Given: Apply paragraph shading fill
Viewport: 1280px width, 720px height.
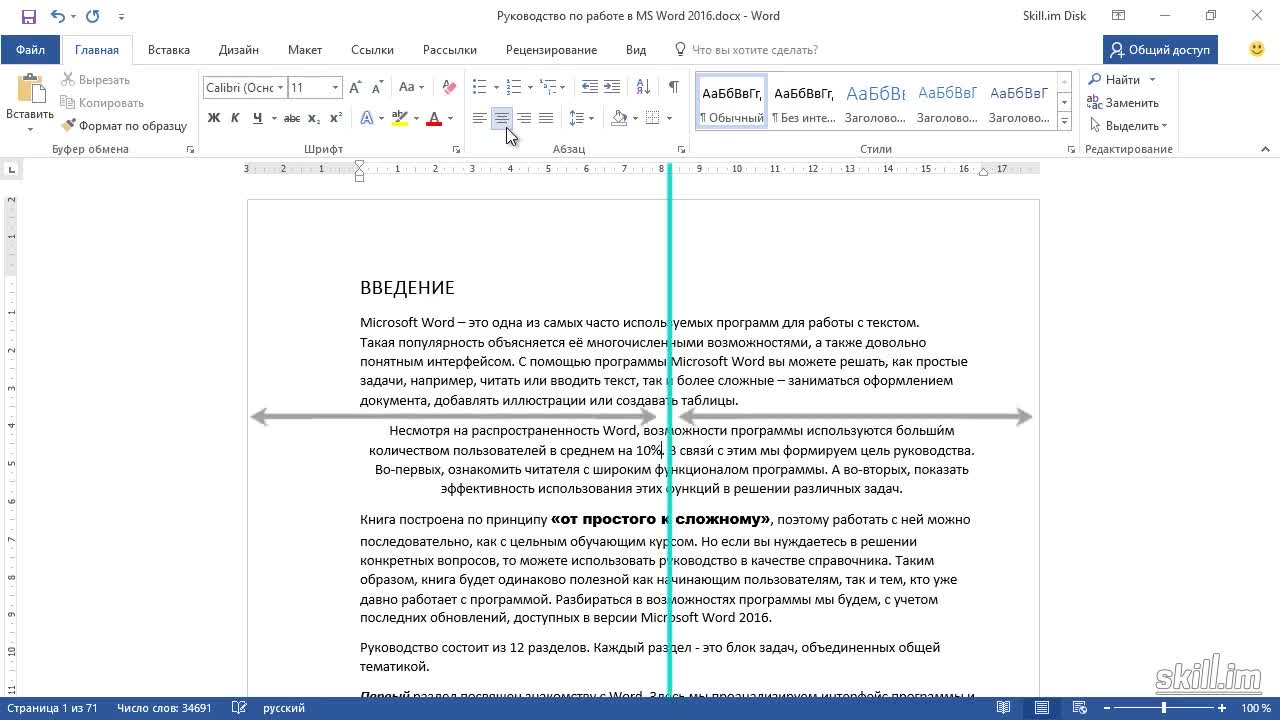Looking at the screenshot, I should 619,118.
